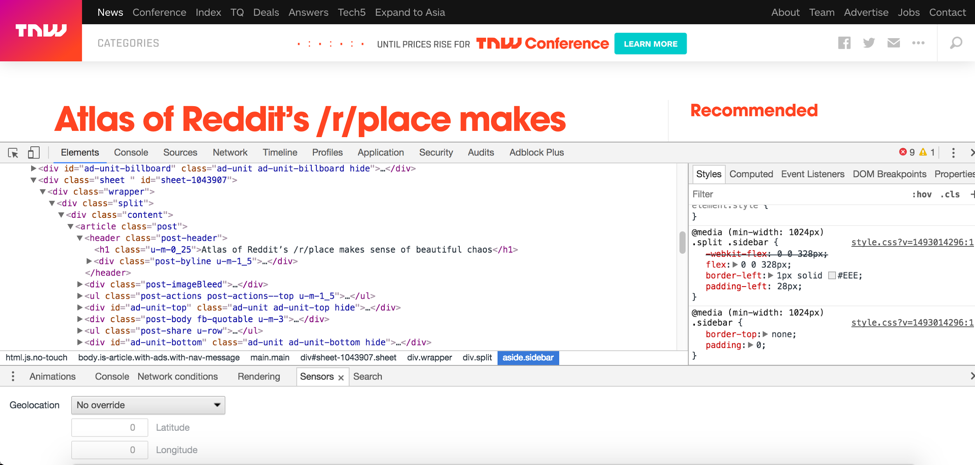
Task: Open Network conditions drawer tab
Action: [x=178, y=377]
